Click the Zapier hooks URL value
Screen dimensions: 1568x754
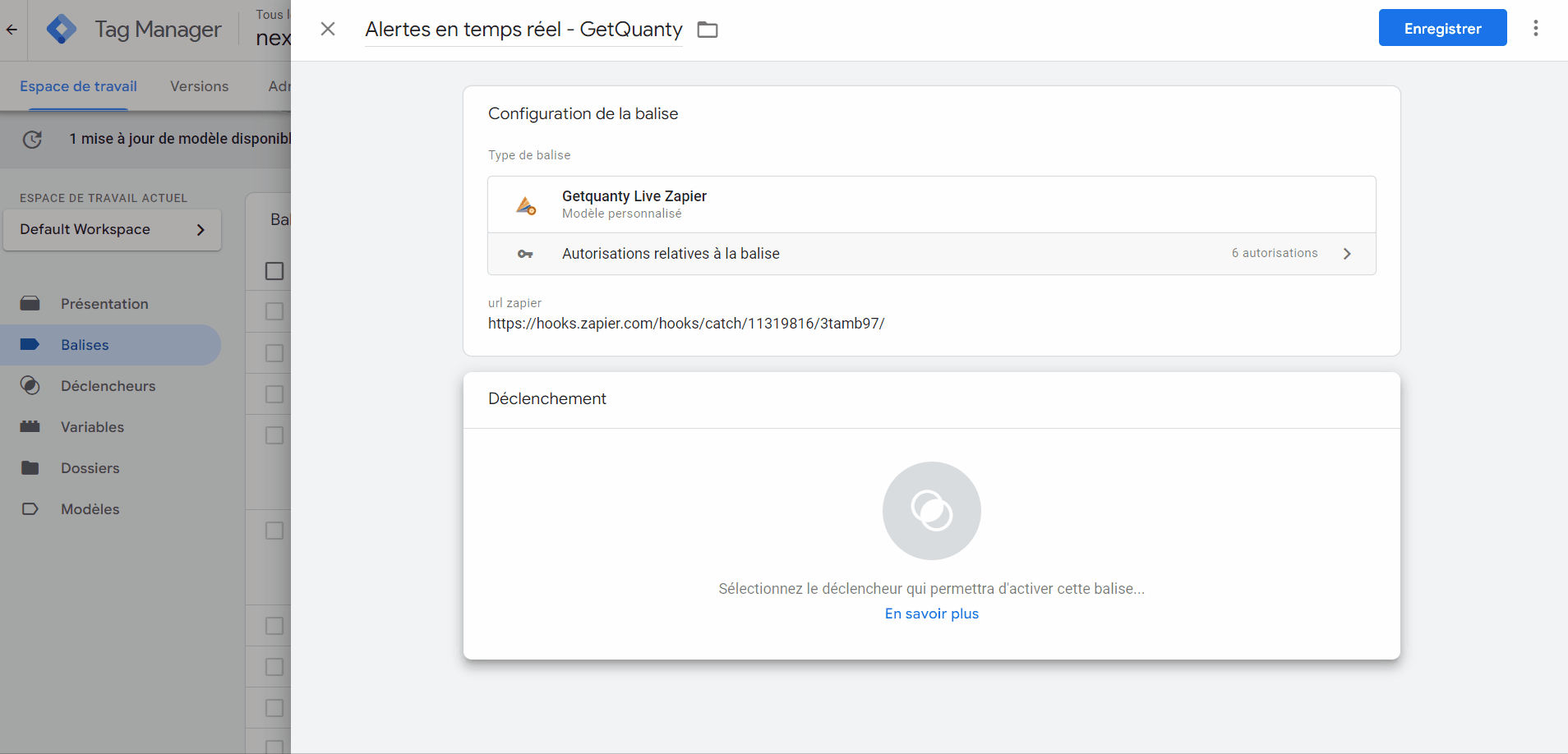click(686, 324)
